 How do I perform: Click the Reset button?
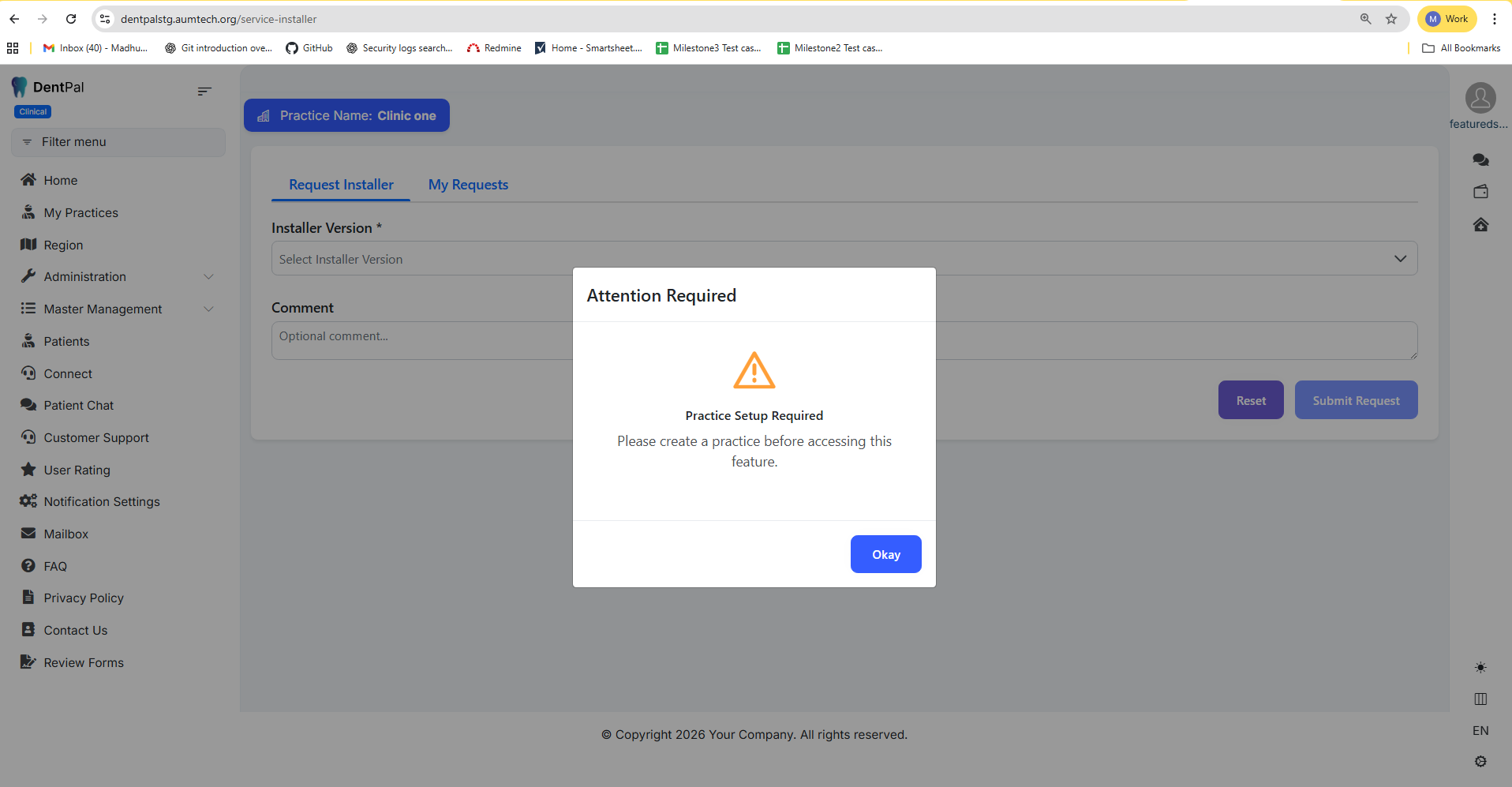[1251, 400]
